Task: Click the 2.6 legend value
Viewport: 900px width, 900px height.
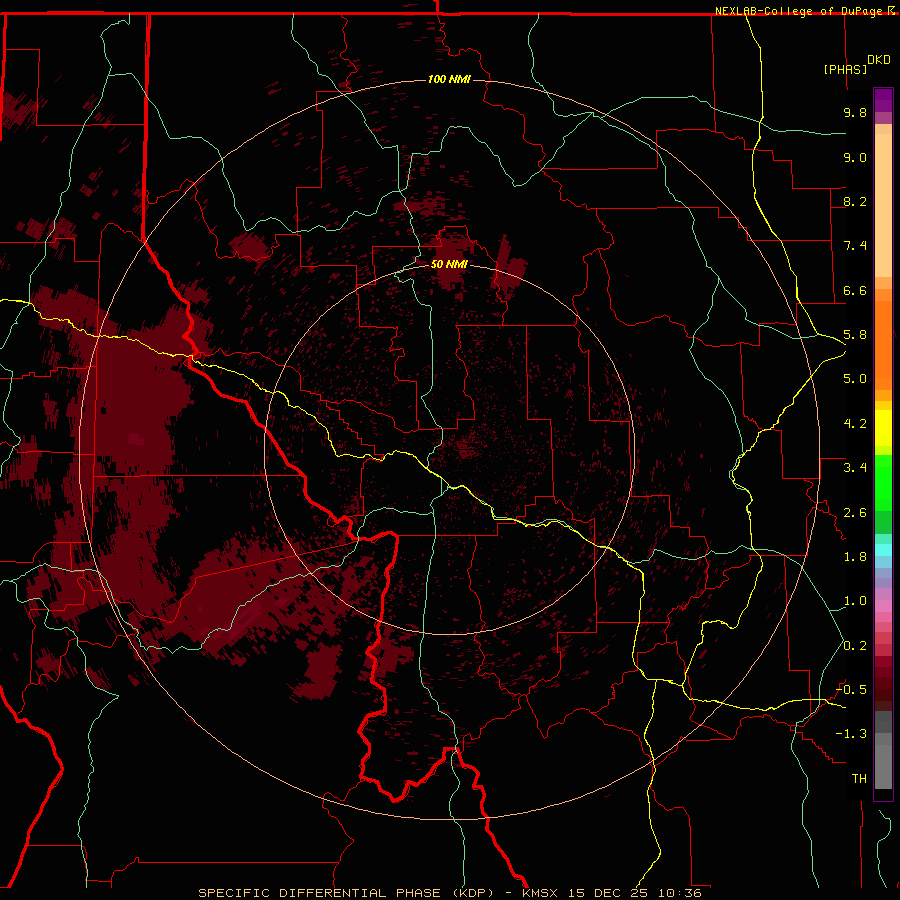Action: (855, 513)
